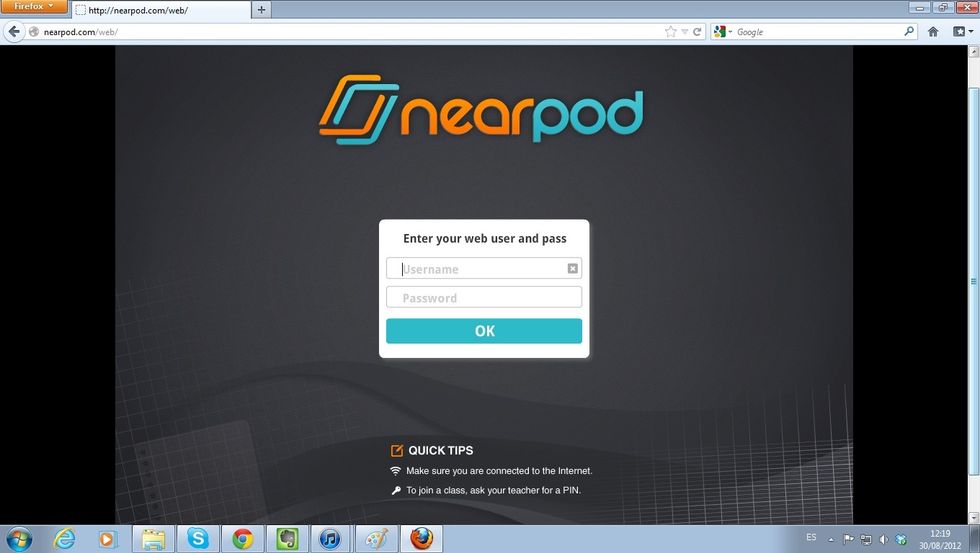Click the QUICK TIPS heading
Image resolution: width=980 pixels, height=553 pixels.
click(441, 450)
